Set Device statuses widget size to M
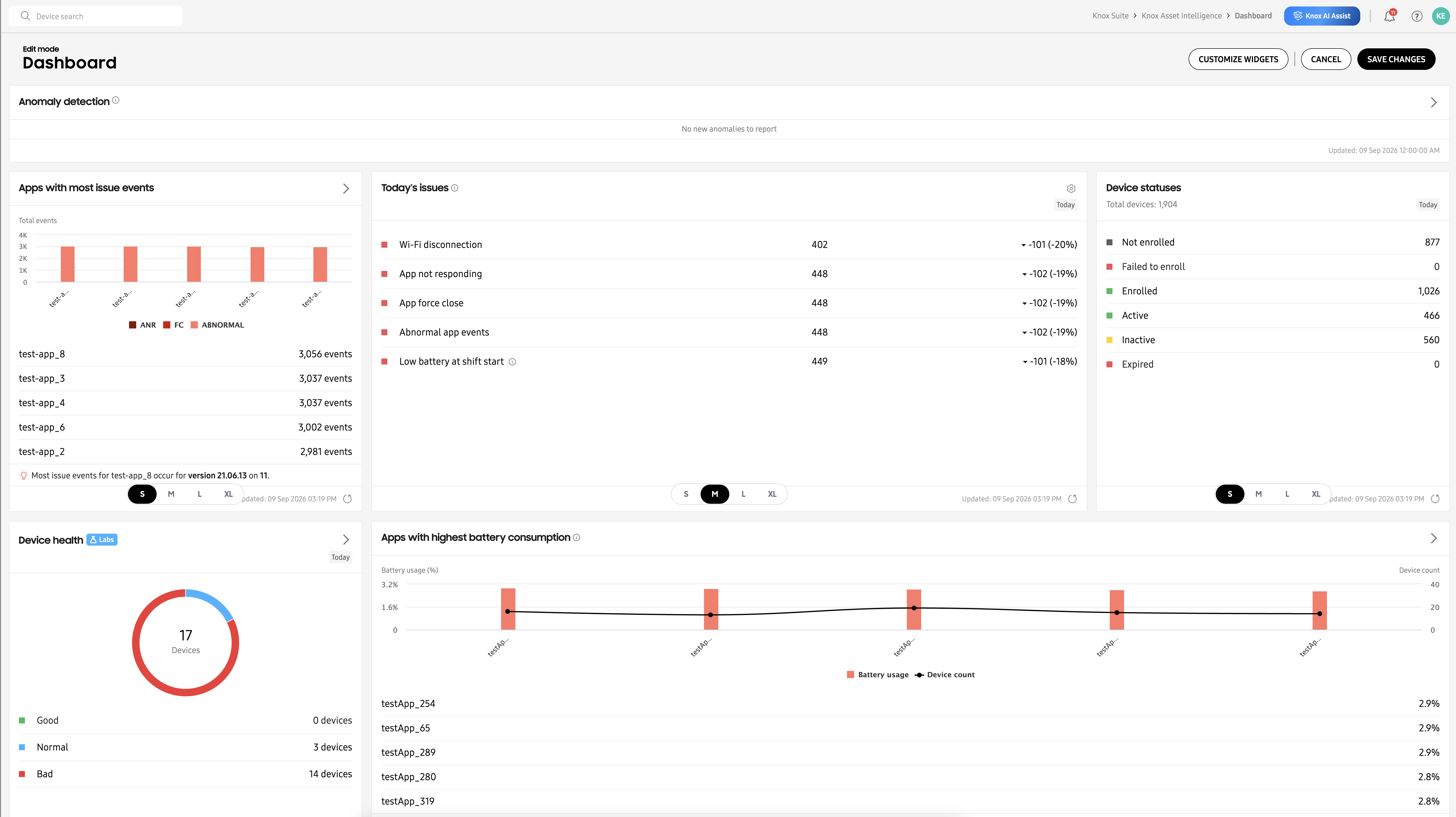 click(x=1258, y=494)
